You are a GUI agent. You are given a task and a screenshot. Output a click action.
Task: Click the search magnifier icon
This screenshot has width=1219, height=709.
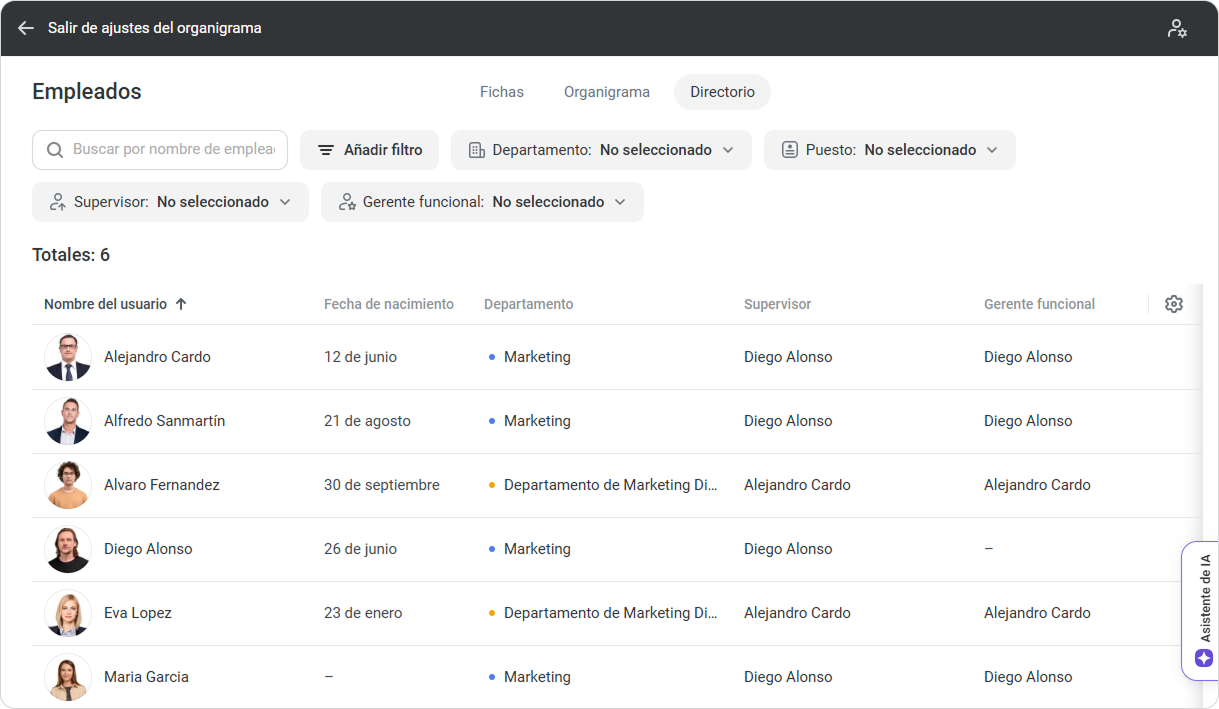click(55, 150)
